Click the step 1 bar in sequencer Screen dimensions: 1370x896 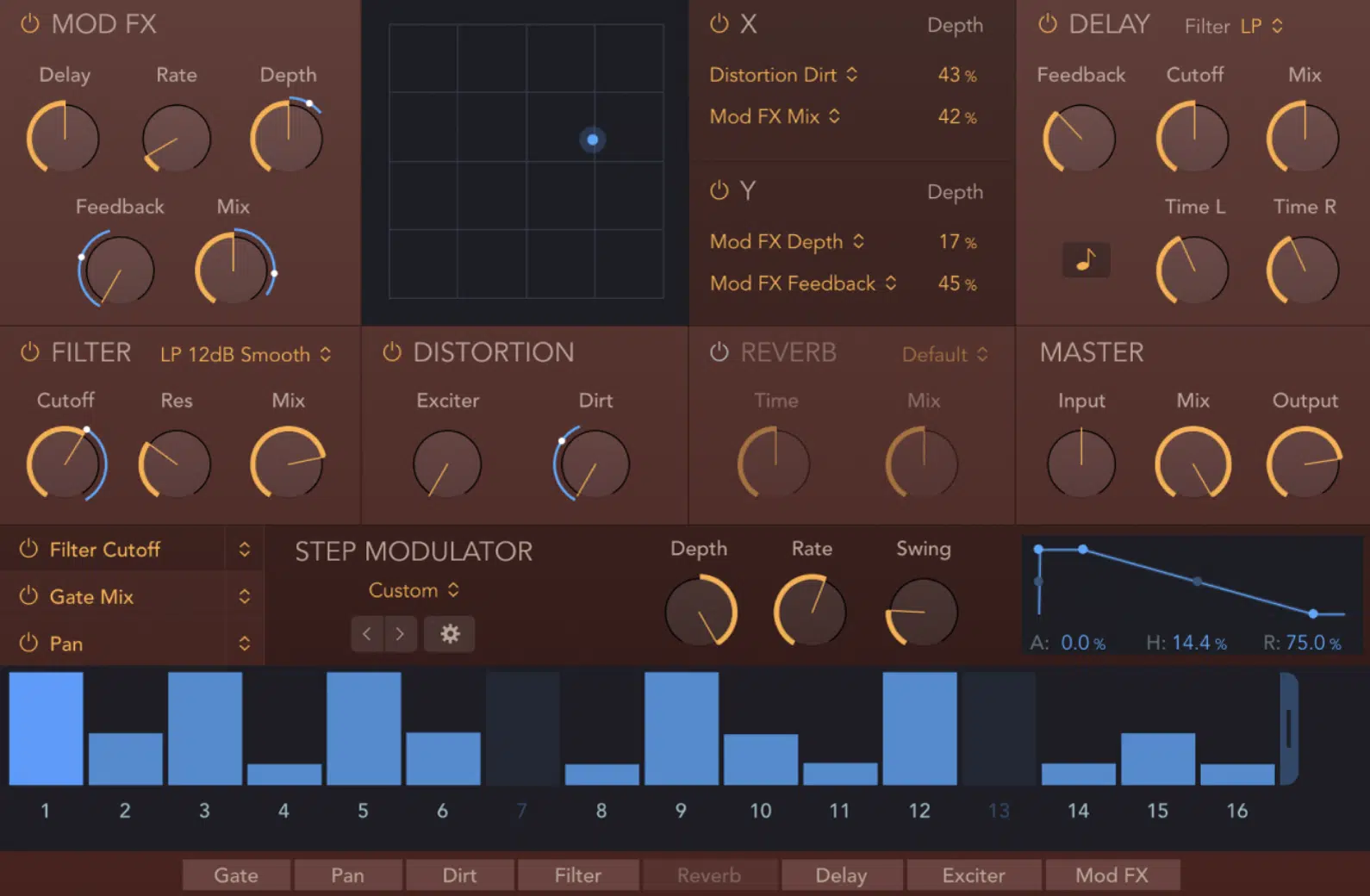(x=46, y=728)
